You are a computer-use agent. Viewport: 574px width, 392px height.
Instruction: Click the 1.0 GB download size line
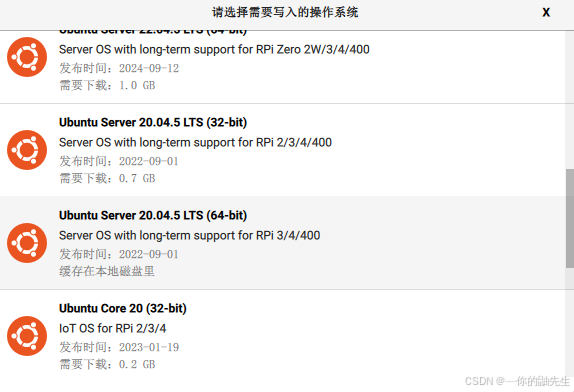click(x=107, y=85)
